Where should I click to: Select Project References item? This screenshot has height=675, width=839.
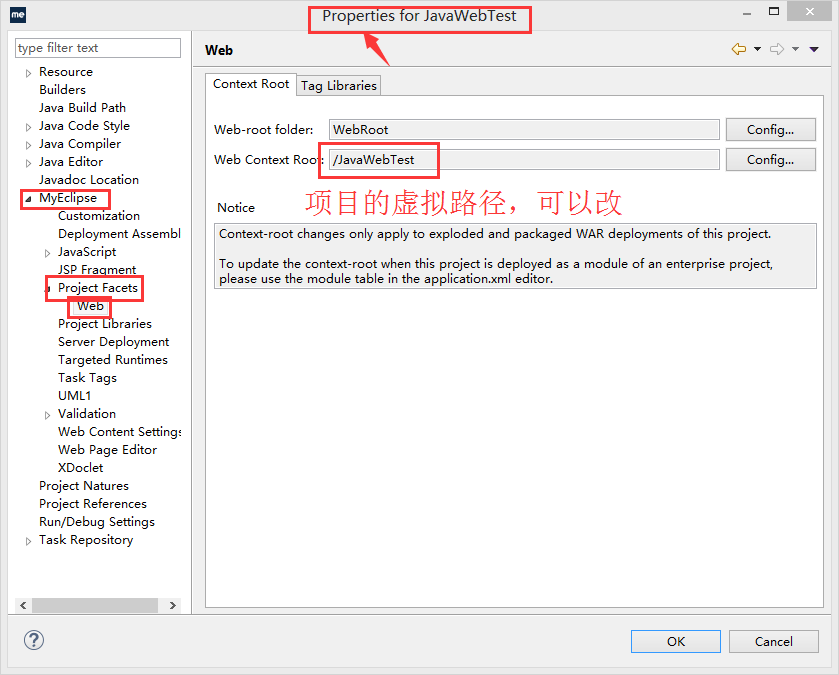click(93, 504)
